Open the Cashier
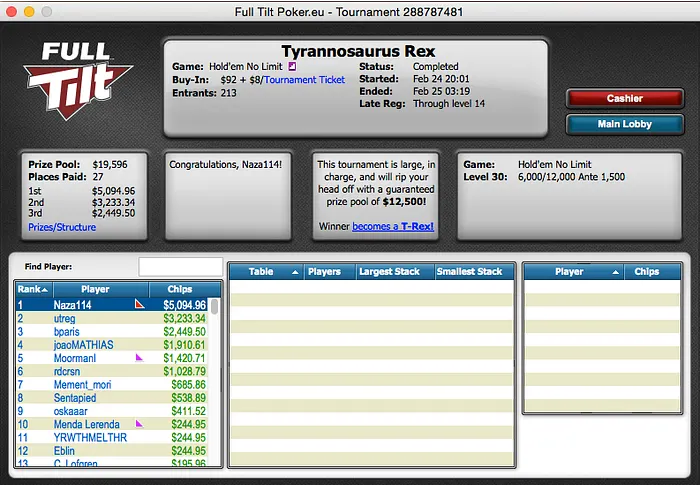The image size is (700, 485). pyautogui.click(x=624, y=99)
